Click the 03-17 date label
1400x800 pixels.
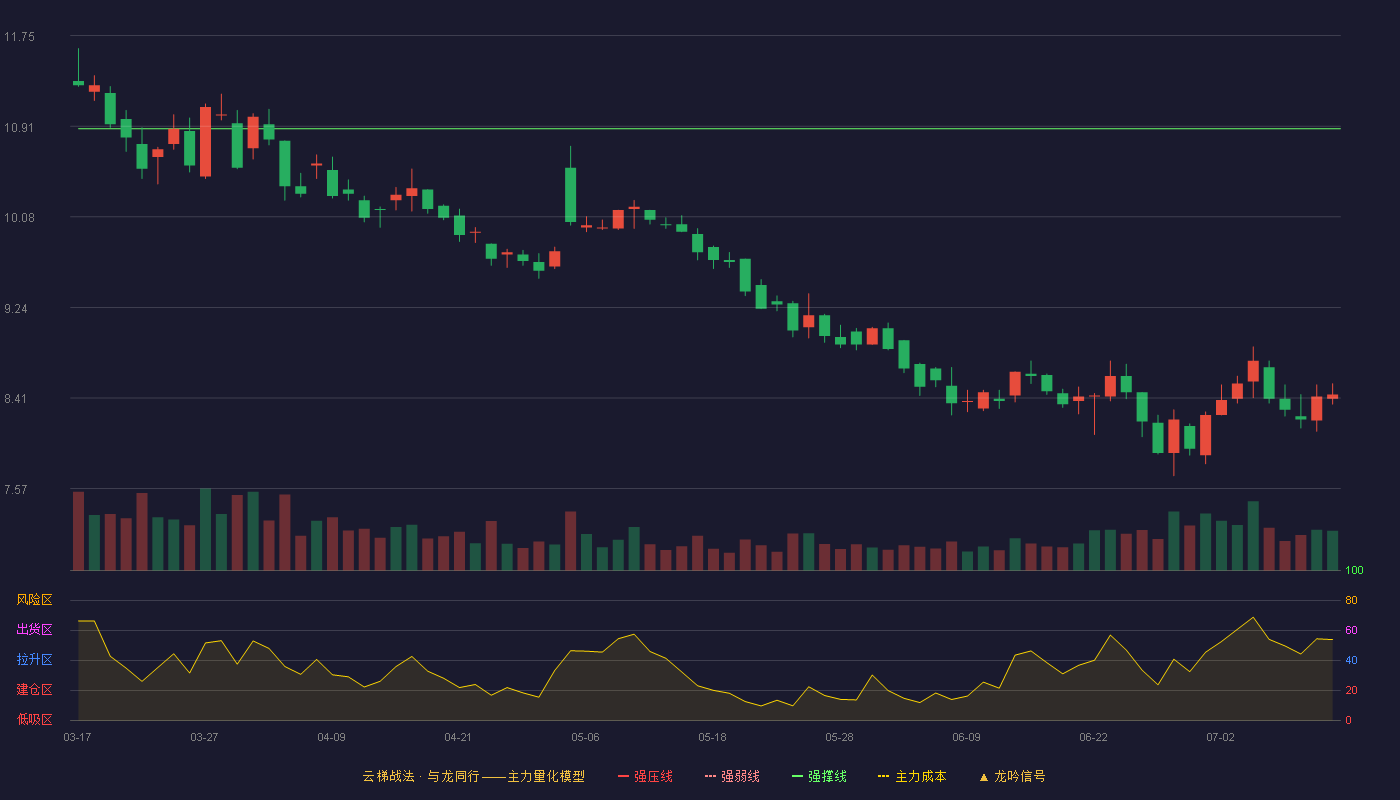click(x=77, y=737)
